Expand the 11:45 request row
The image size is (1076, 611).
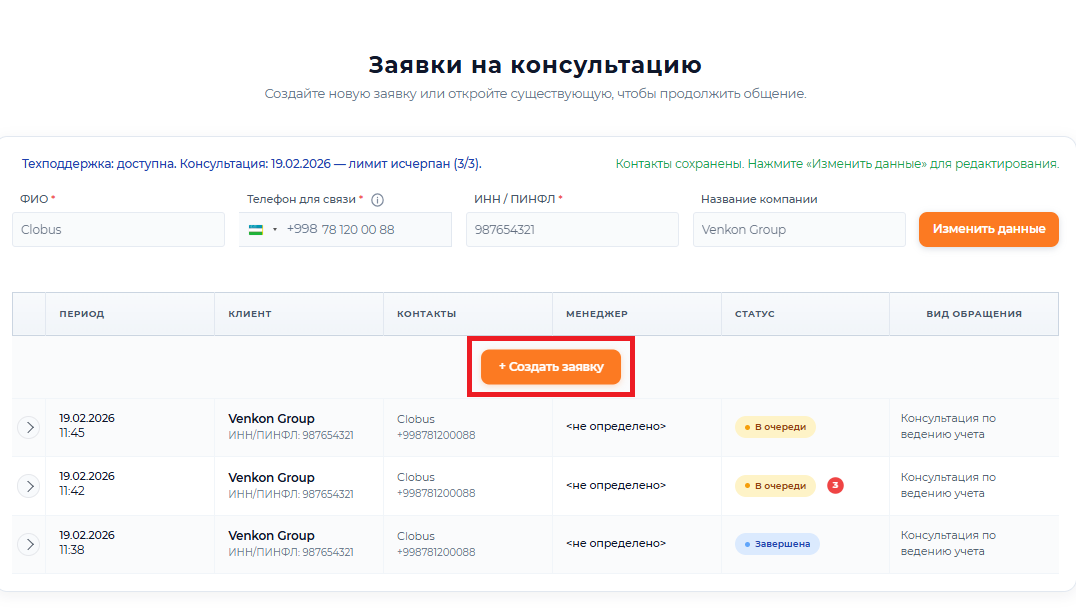click(30, 427)
